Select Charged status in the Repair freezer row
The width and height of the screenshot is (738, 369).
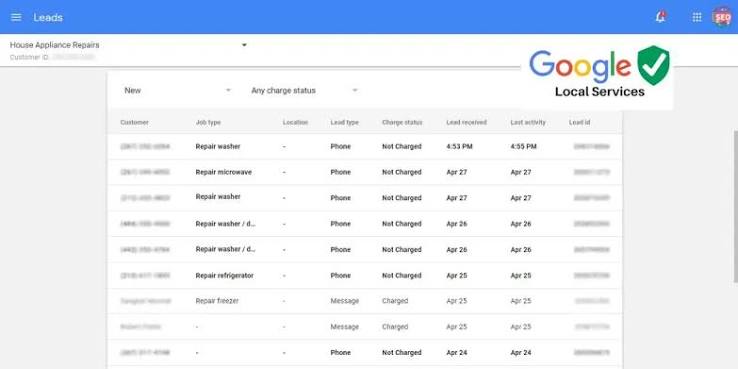(395, 301)
